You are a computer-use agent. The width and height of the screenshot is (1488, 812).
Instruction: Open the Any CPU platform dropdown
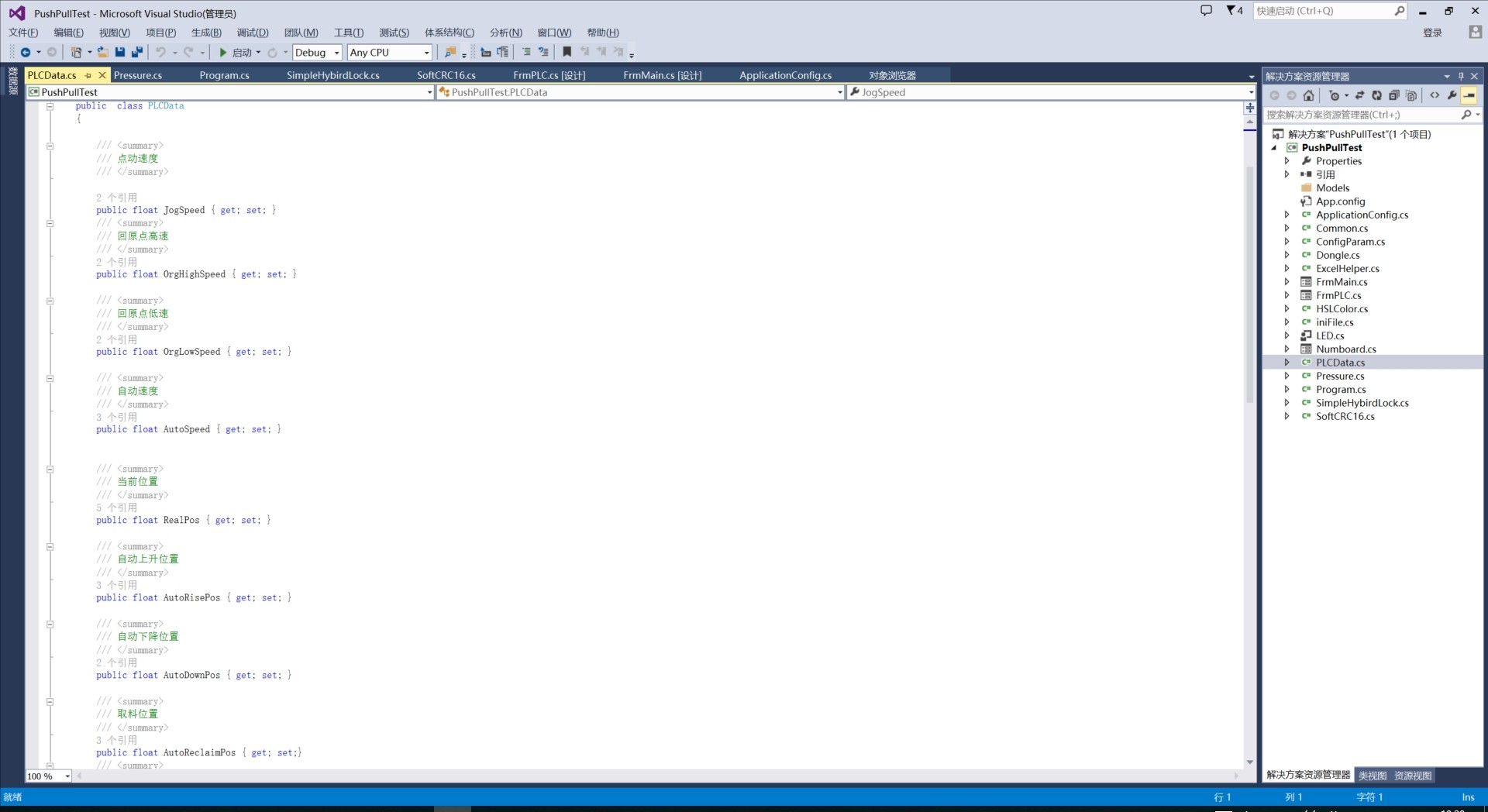coord(389,53)
